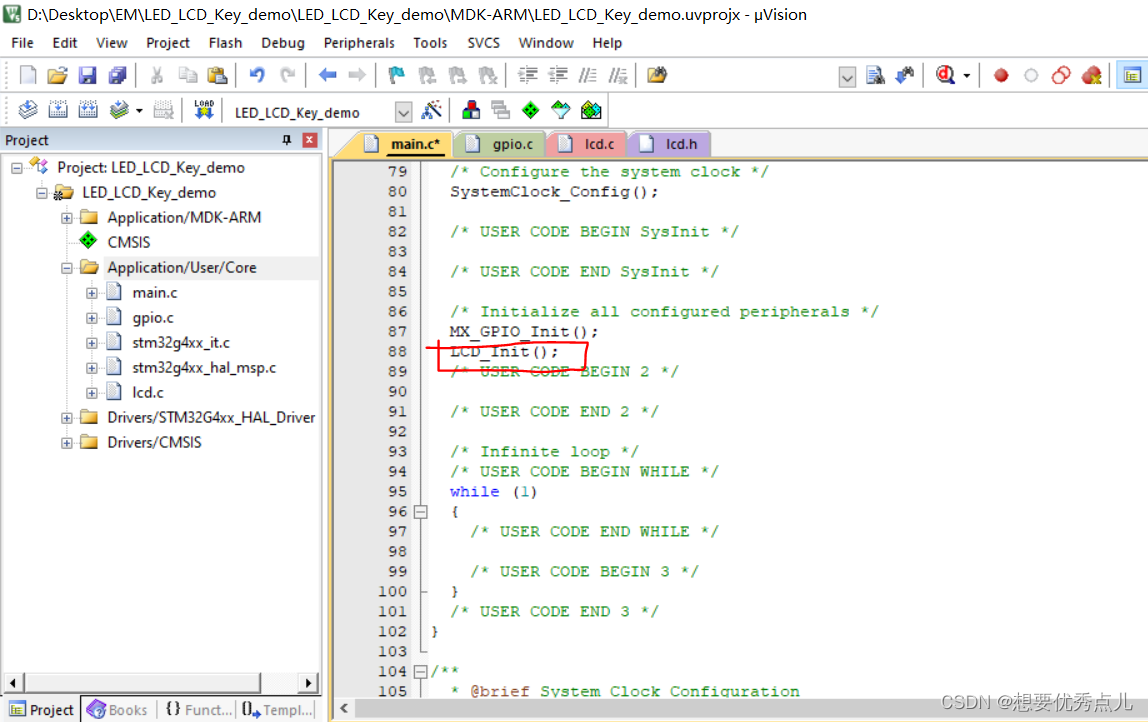Enable or disable the current breakpoint
This screenshot has width=1148, height=722.
(1031, 75)
